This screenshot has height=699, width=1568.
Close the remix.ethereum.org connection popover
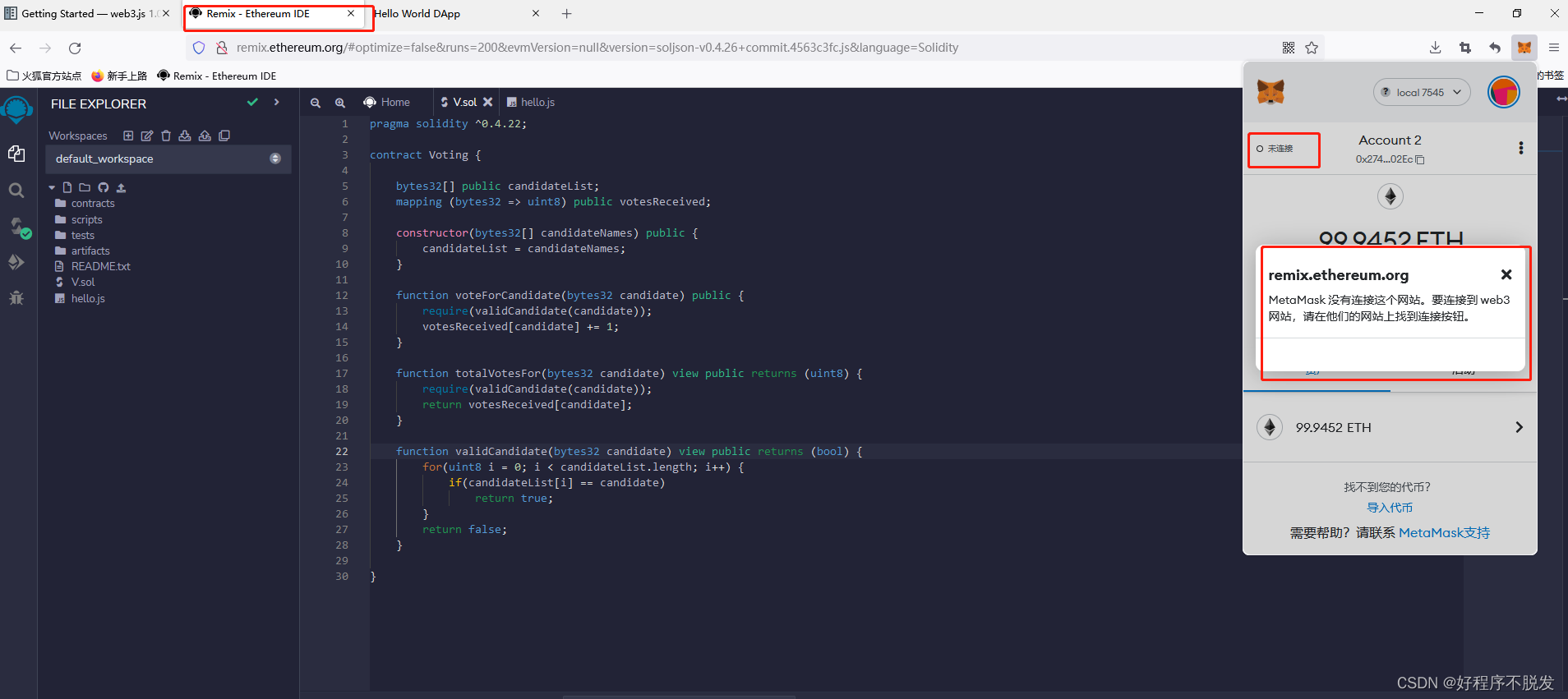1506,274
